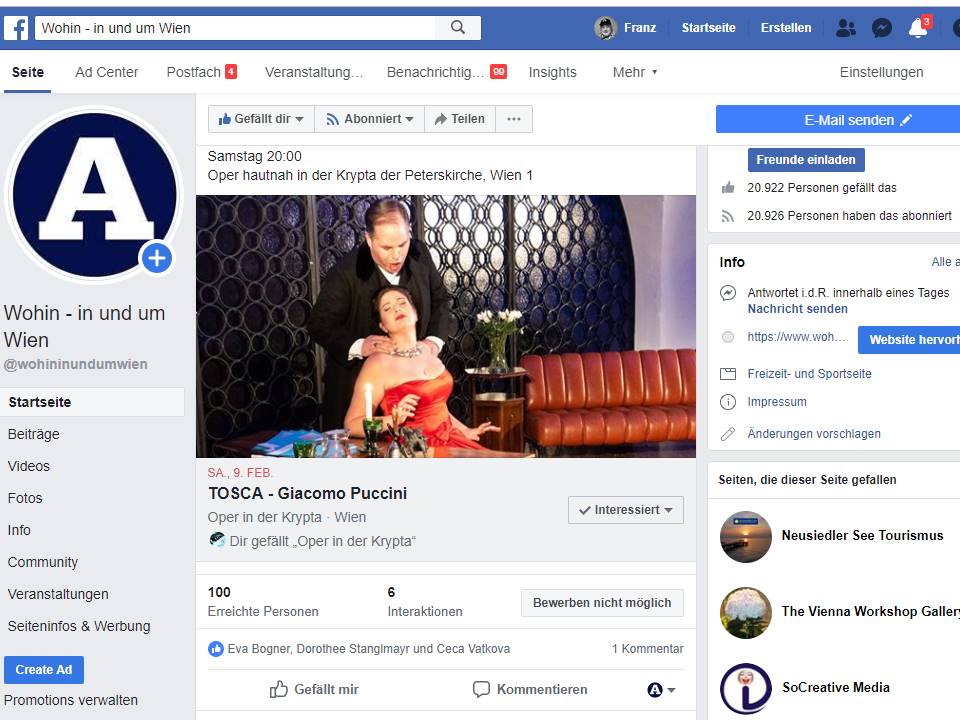Click Kommentieren on the post

530,690
